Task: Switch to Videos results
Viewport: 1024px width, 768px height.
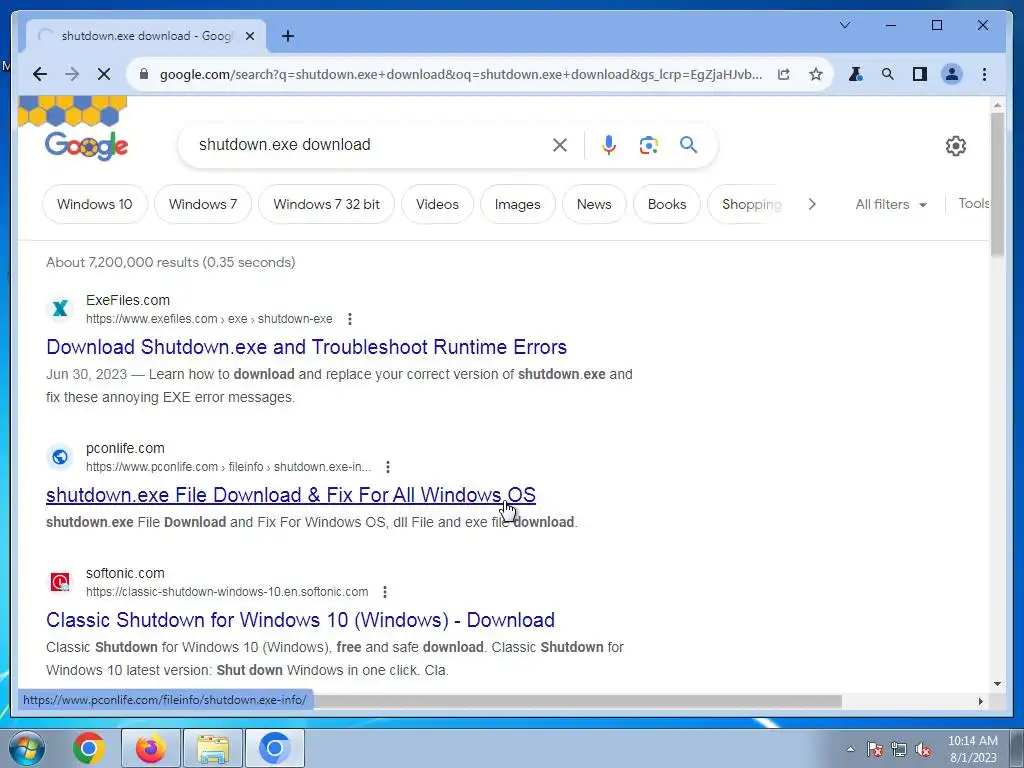Action: coord(438,204)
